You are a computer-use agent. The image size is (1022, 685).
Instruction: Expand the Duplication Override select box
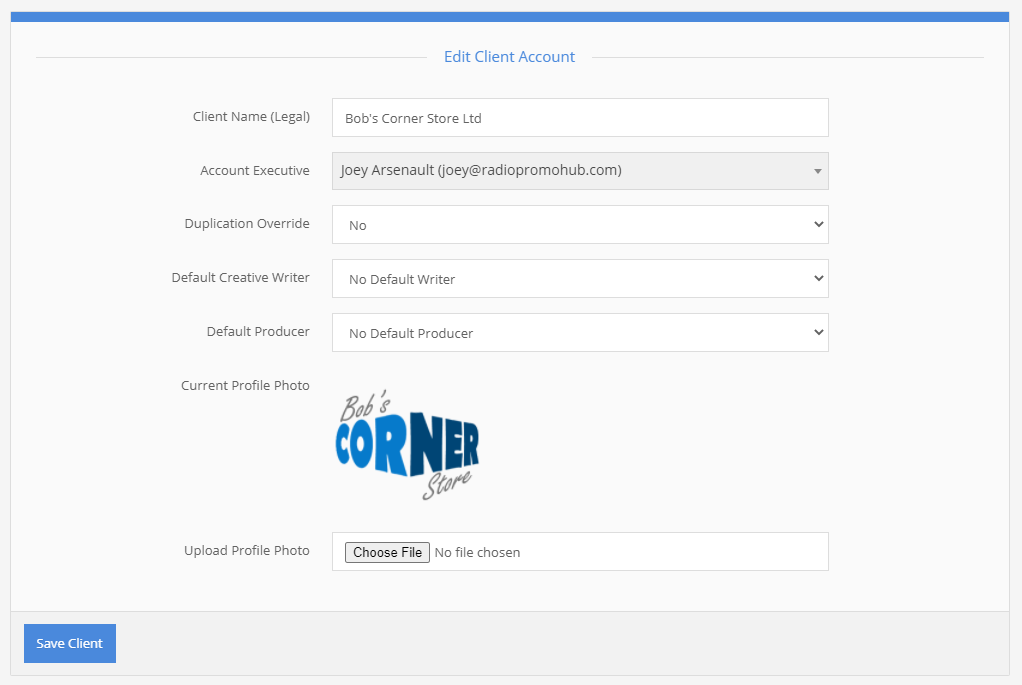pos(570,225)
